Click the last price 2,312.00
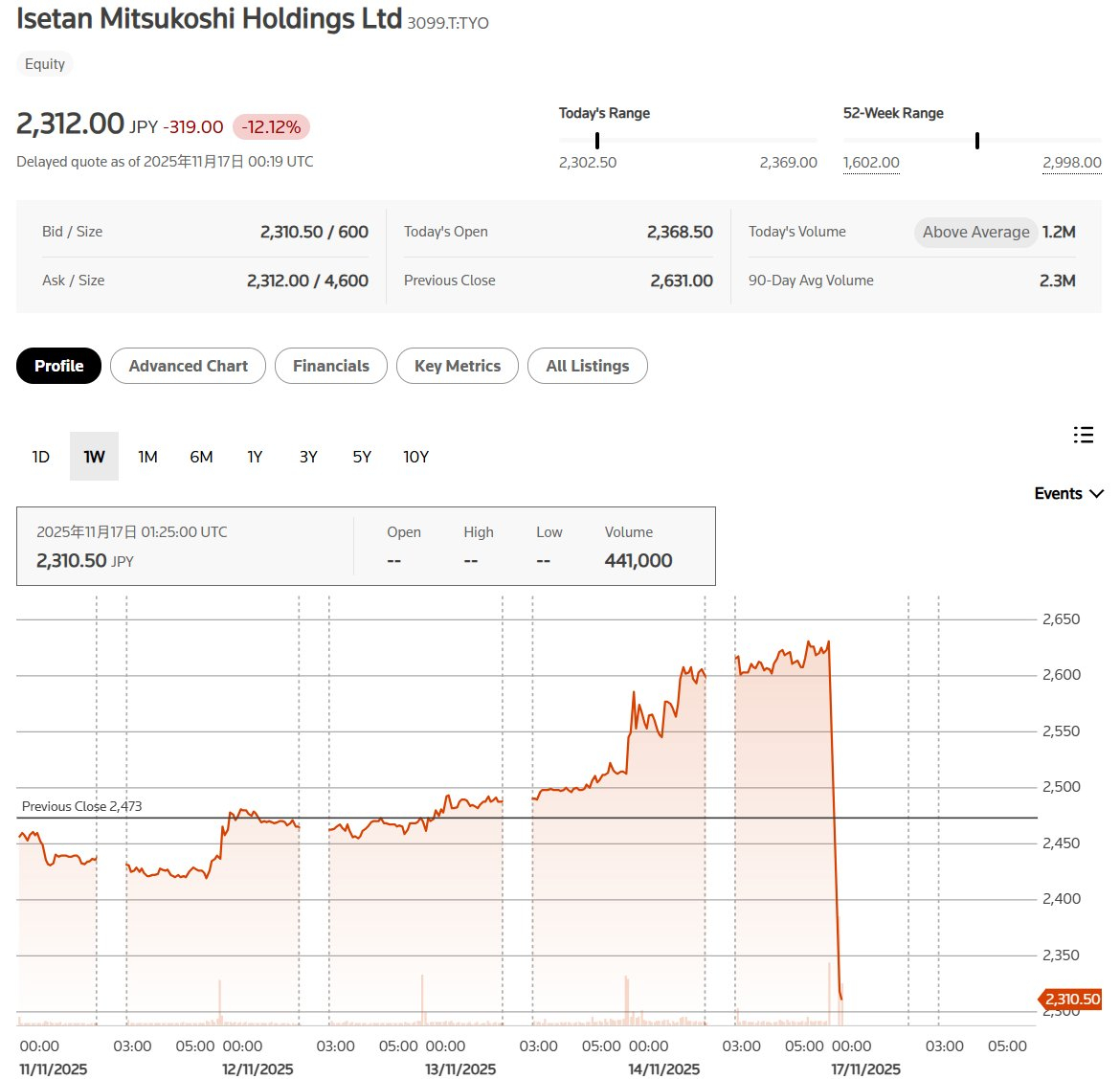 (x=70, y=124)
